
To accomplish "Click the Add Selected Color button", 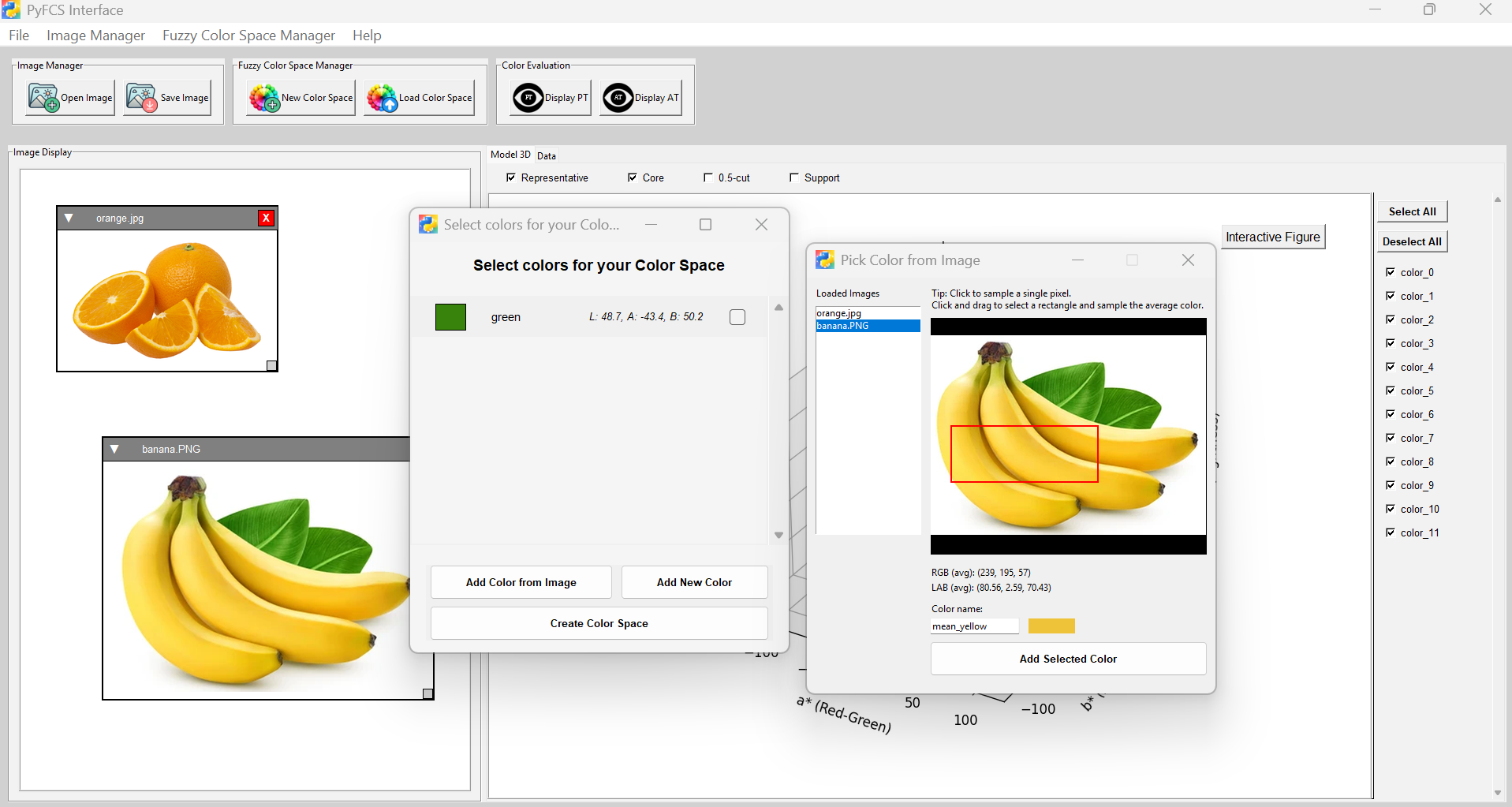I will [1068, 659].
